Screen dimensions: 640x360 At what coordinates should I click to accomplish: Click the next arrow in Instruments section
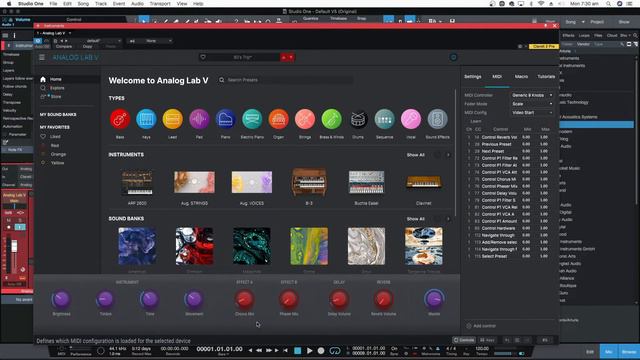click(448, 155)
